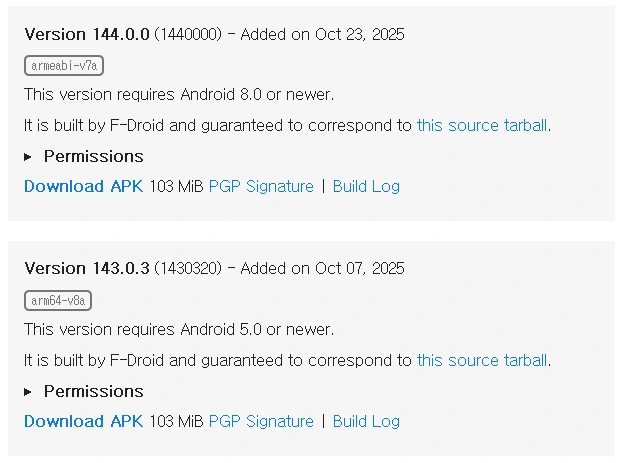This screenshot has width=621, height=463.
Task: Click the armeabi-v7a architecture tag
Action: [x=64, y=66]
